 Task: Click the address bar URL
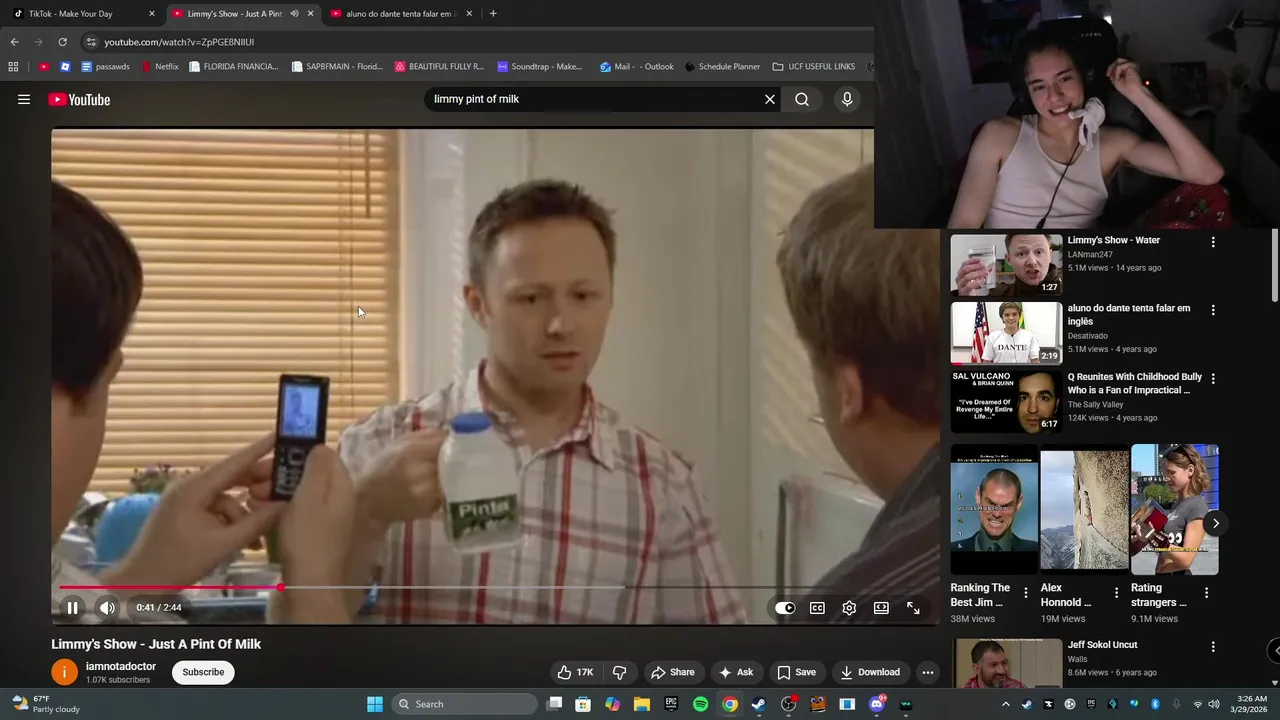click(x=179, y=42)
